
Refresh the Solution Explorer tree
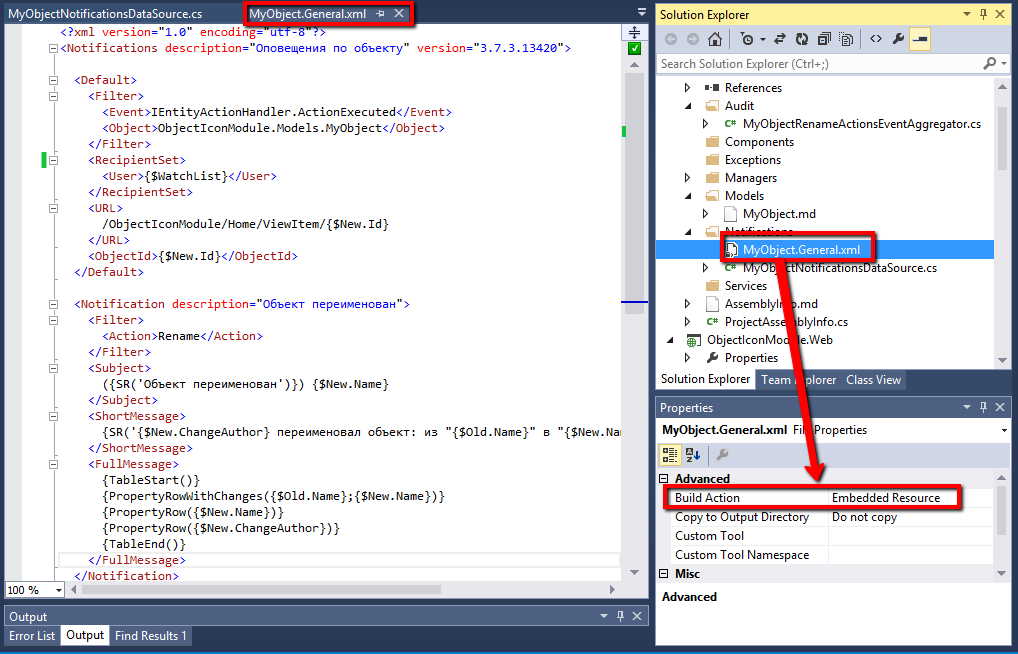(x=802, y=39)
